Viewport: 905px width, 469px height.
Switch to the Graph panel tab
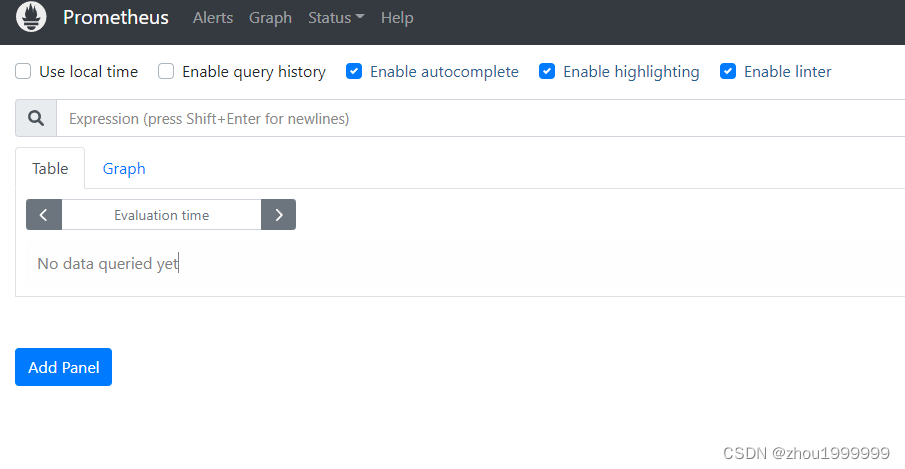pos(124,168)
